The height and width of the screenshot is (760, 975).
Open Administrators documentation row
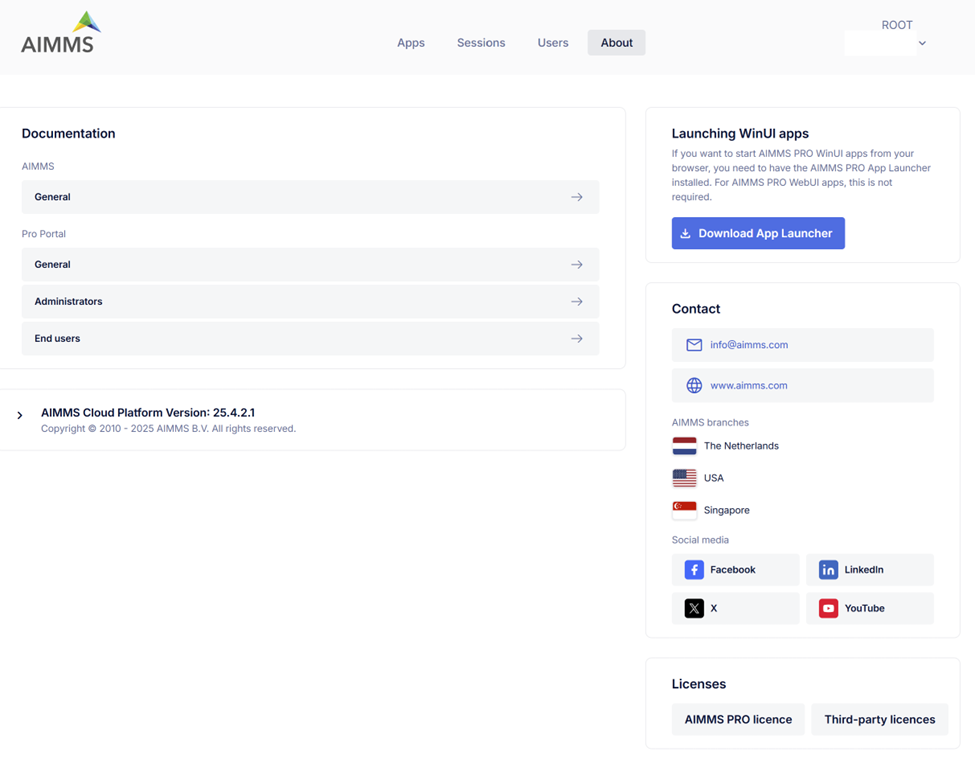point(310,302)
